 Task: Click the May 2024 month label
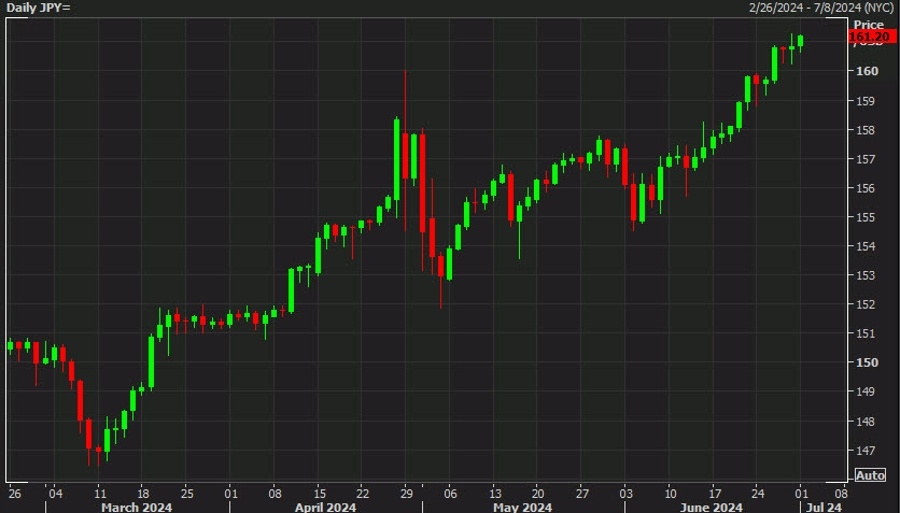click(522, 507)
